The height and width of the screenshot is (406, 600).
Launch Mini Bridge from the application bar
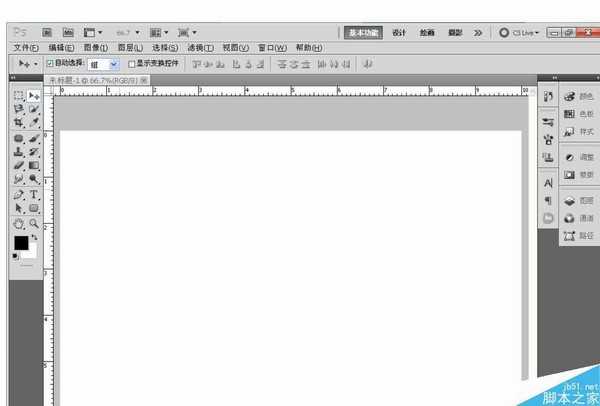point(67,32)
